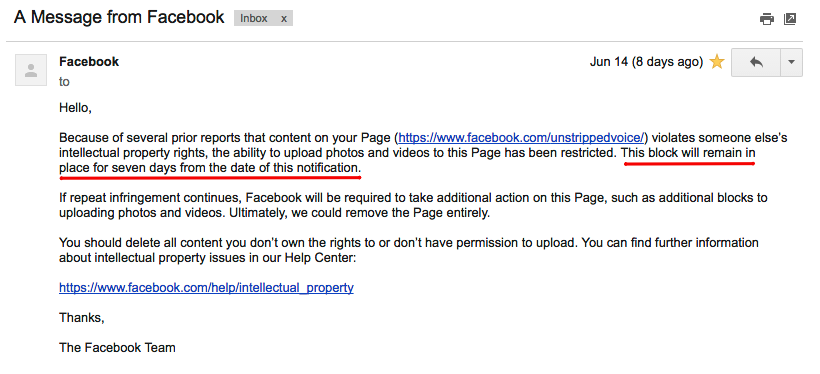The image size is (820, 374).
Task: Print this email with printer icon
Action: pos(767,19)
